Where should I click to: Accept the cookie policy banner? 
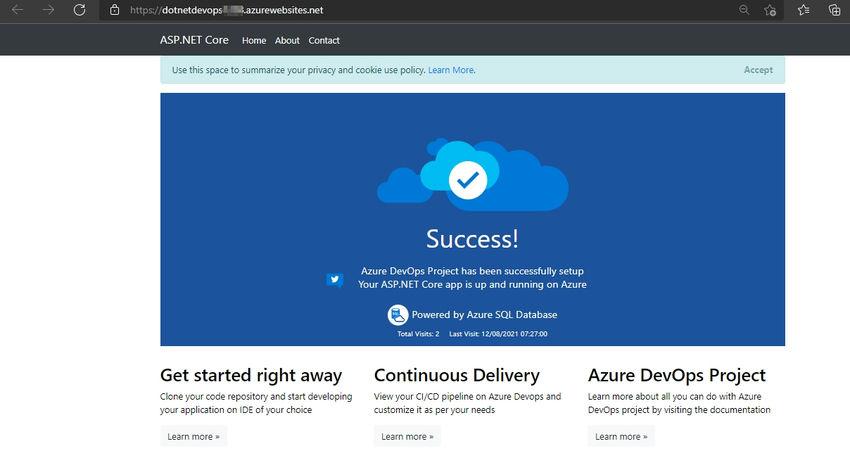tap(758, 70)
